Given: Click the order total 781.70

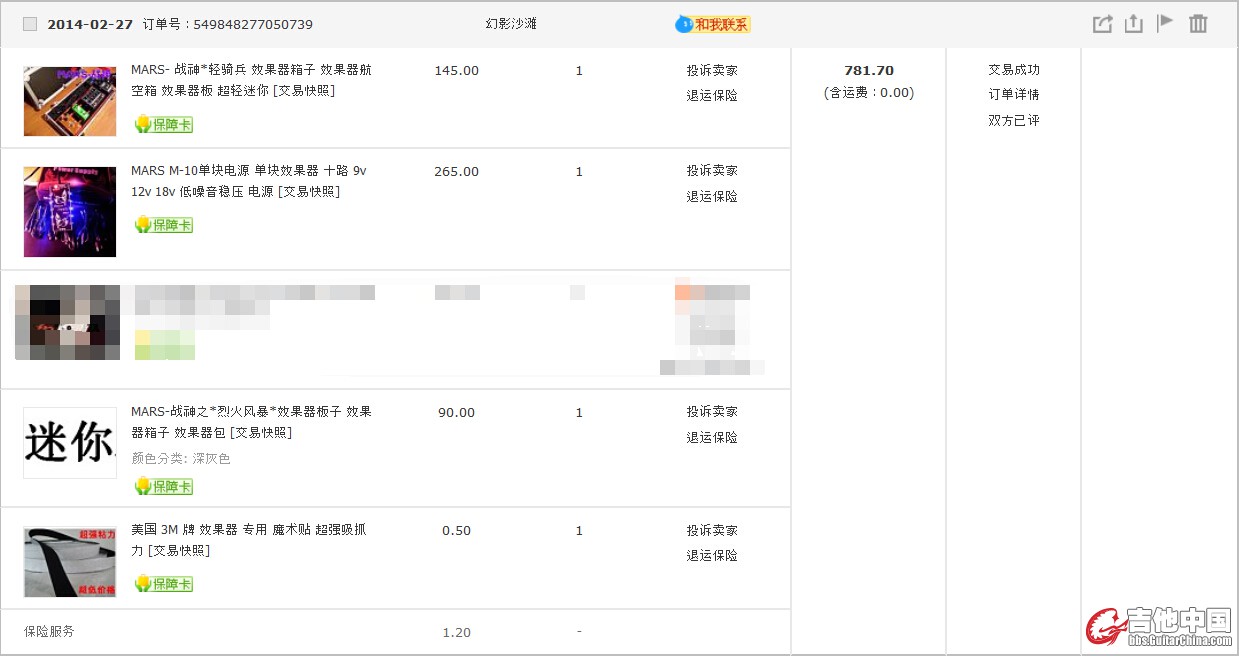Looking at the screenshot, I should [x=869, y=71].
